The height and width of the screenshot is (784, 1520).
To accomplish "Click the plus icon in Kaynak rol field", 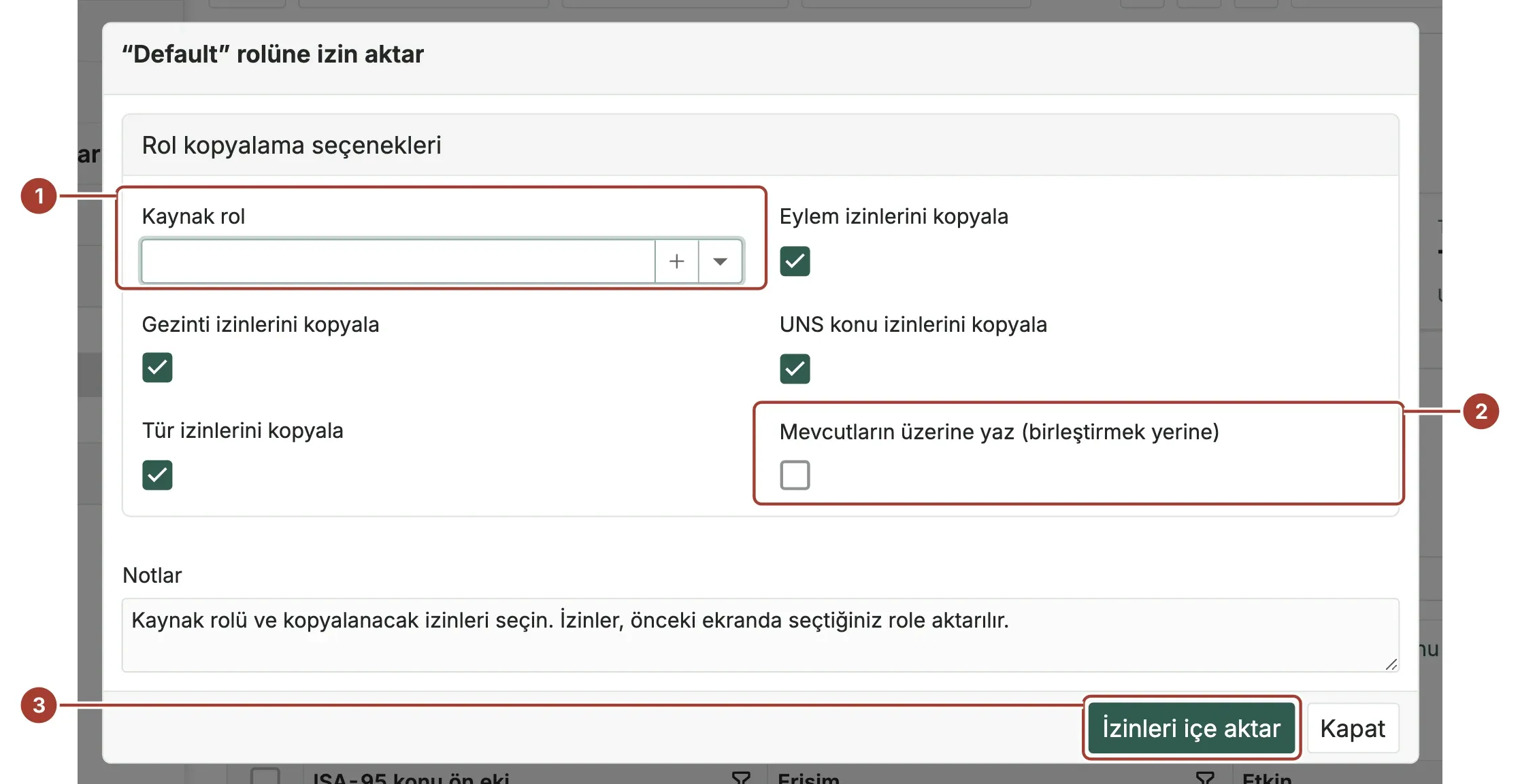I will coord(676,261).
